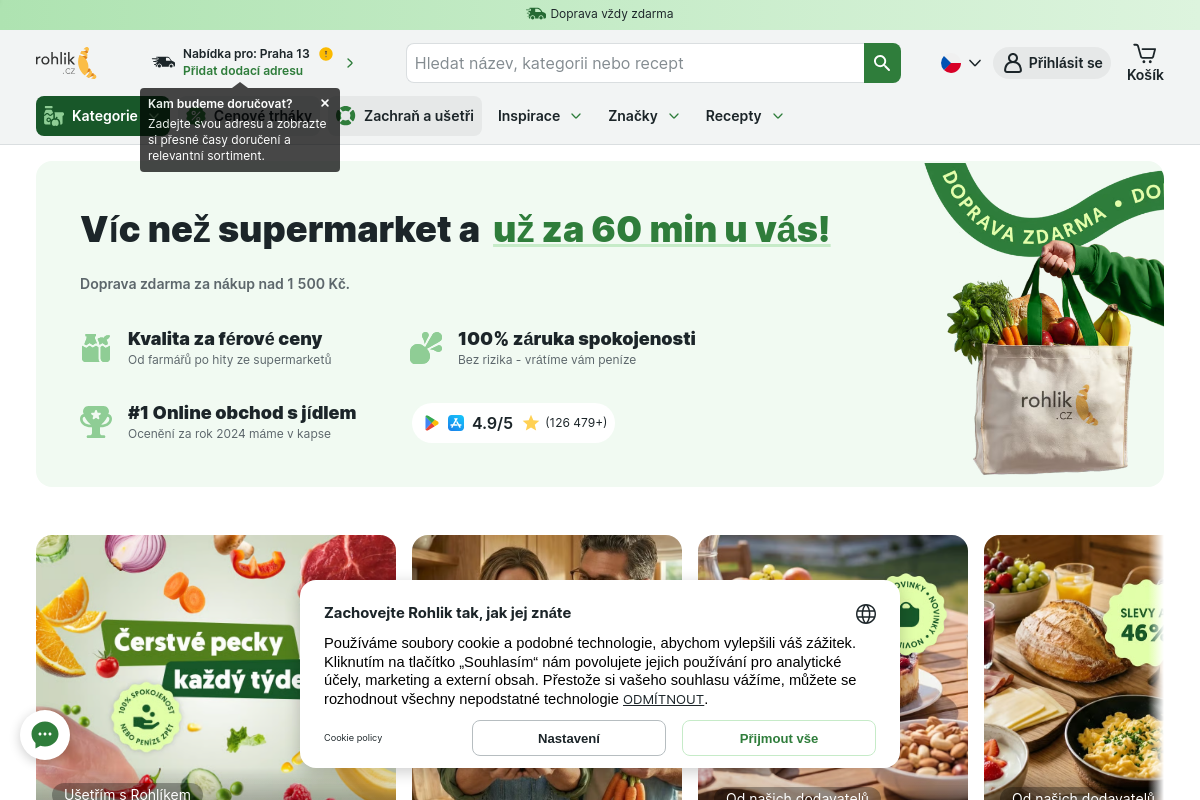This screenshot has height=800, width=1200.
Task: Click the Přijmout vše cookie button
Action: 779,738
